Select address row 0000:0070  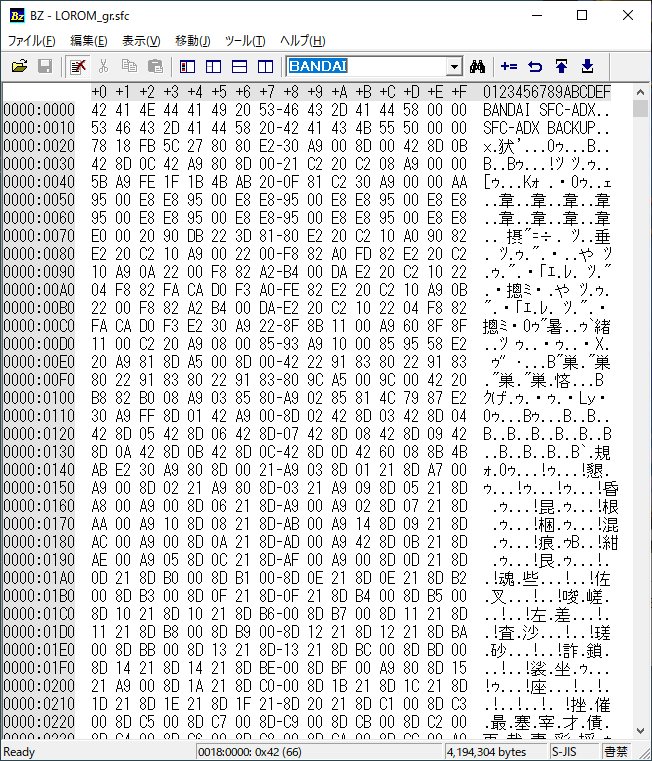[39, 236]
